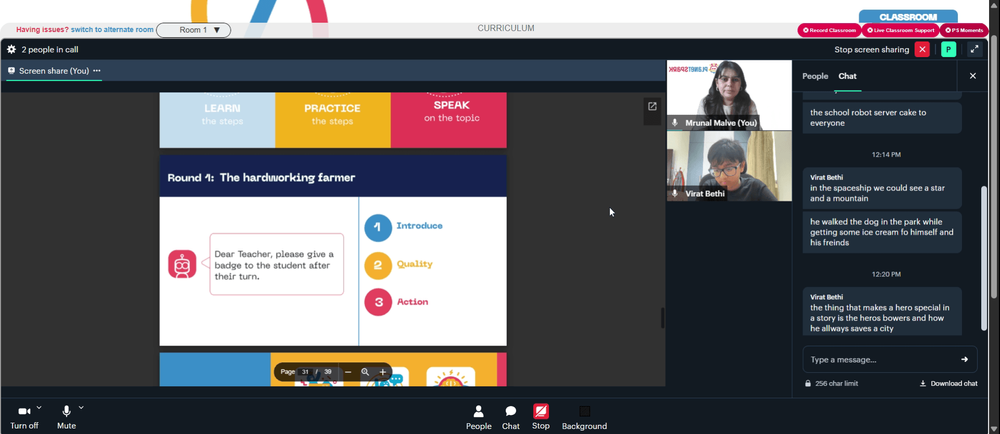Click Mrunal Malve video thumbnail
1000x434 pixels.
click(x=729, y=95)
